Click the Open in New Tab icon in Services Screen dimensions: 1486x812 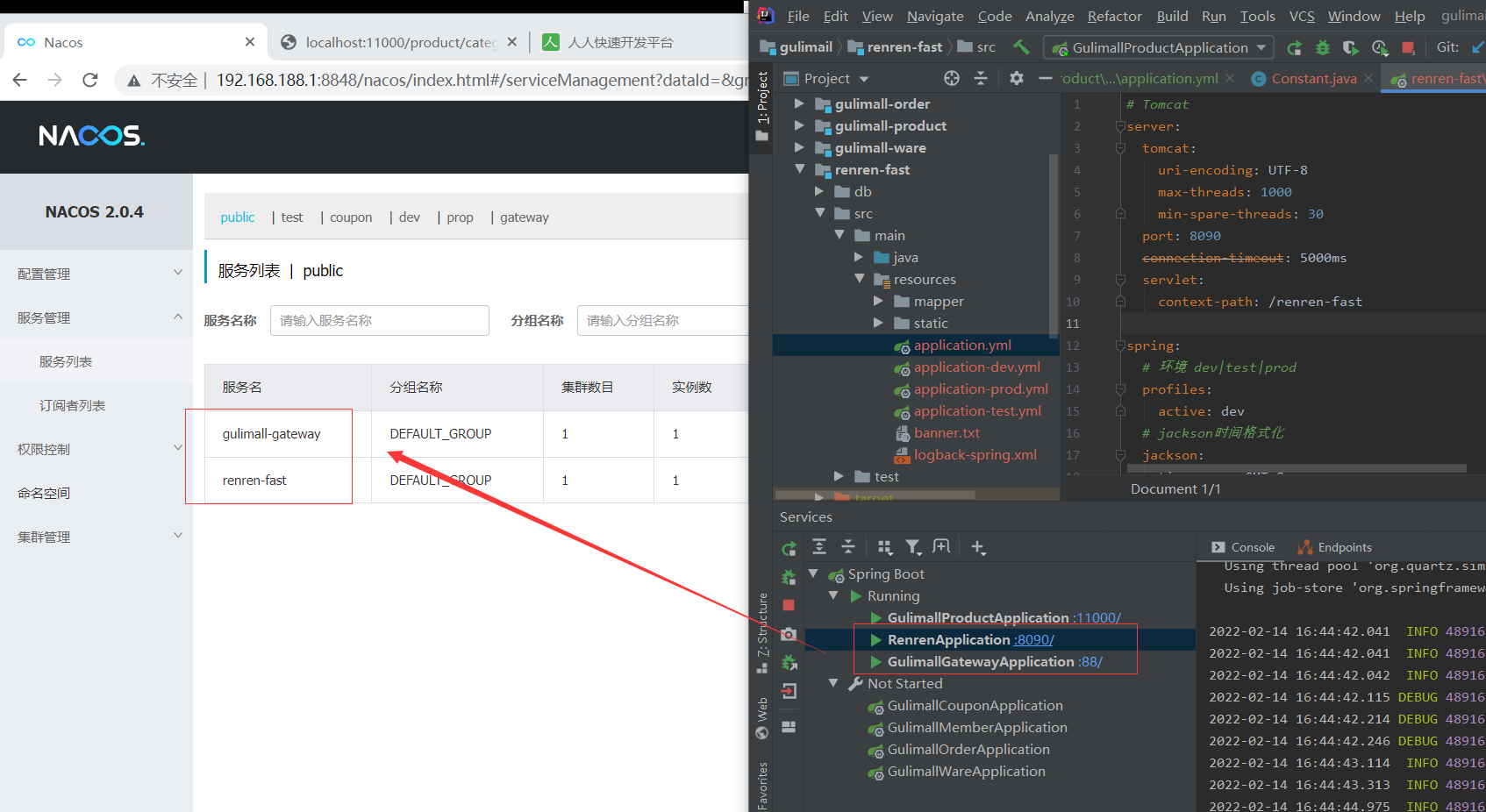coord(941,547)
